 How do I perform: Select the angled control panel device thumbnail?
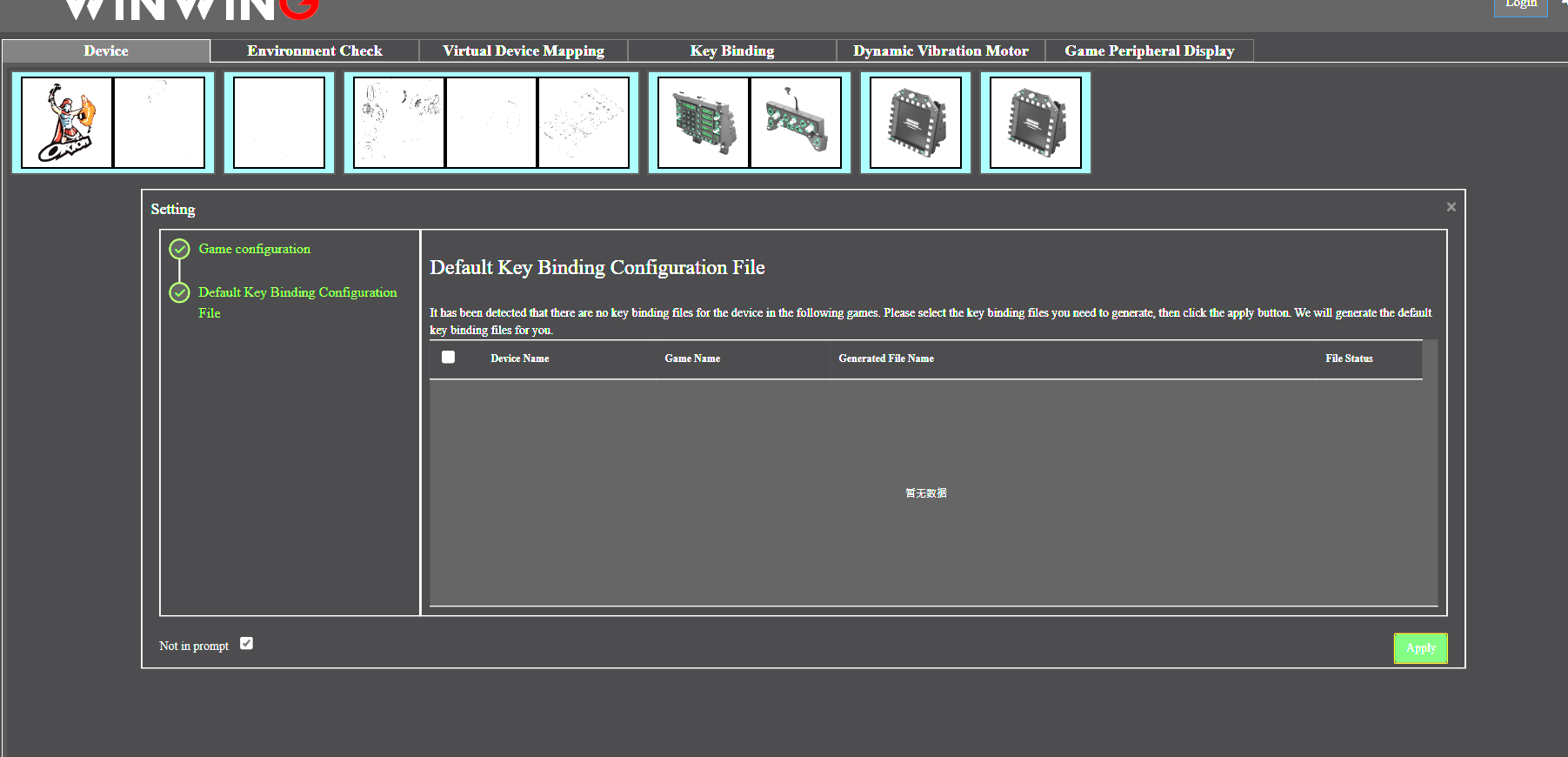click(x=796, y=123)
